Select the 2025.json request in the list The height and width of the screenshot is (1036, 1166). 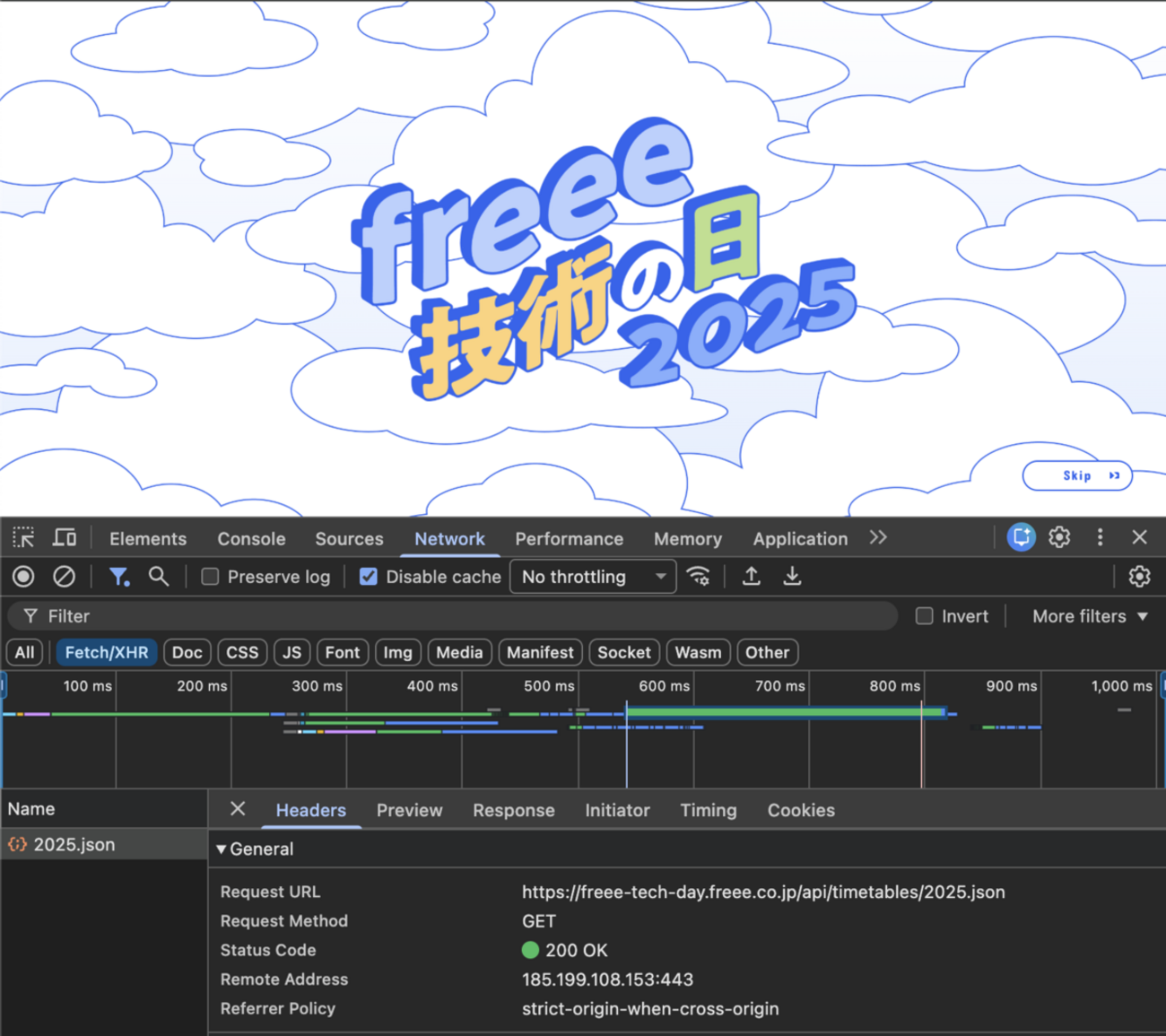pos(74,844)
